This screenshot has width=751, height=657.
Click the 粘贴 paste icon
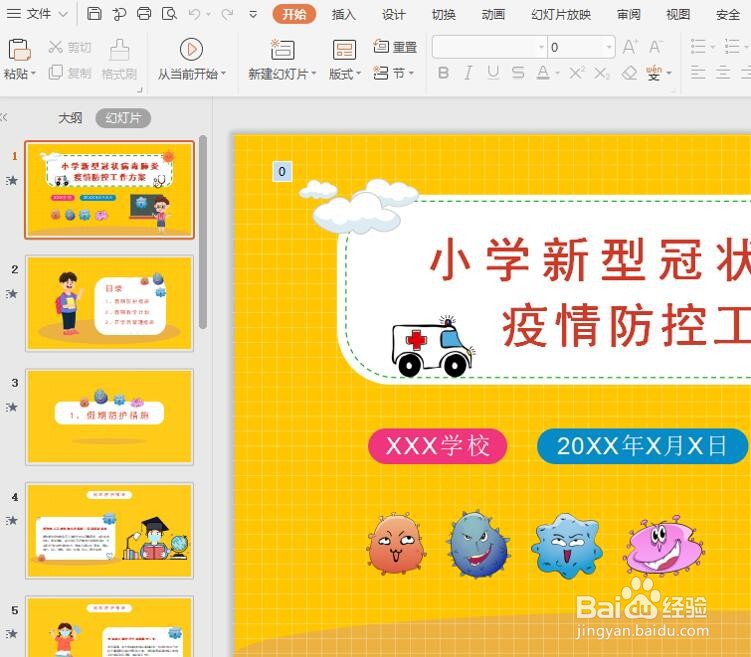[x=20, y=50]
